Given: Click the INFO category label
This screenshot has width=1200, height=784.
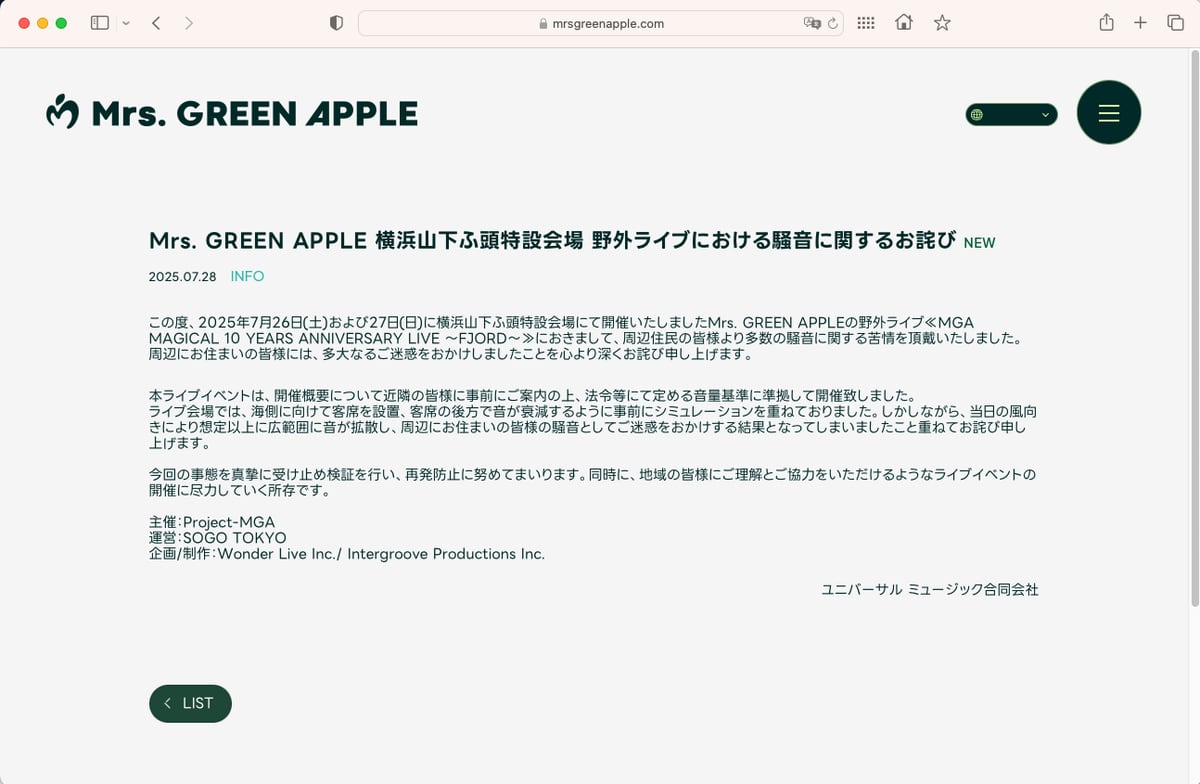Looking at the screenshot, I should coord(247,276).
